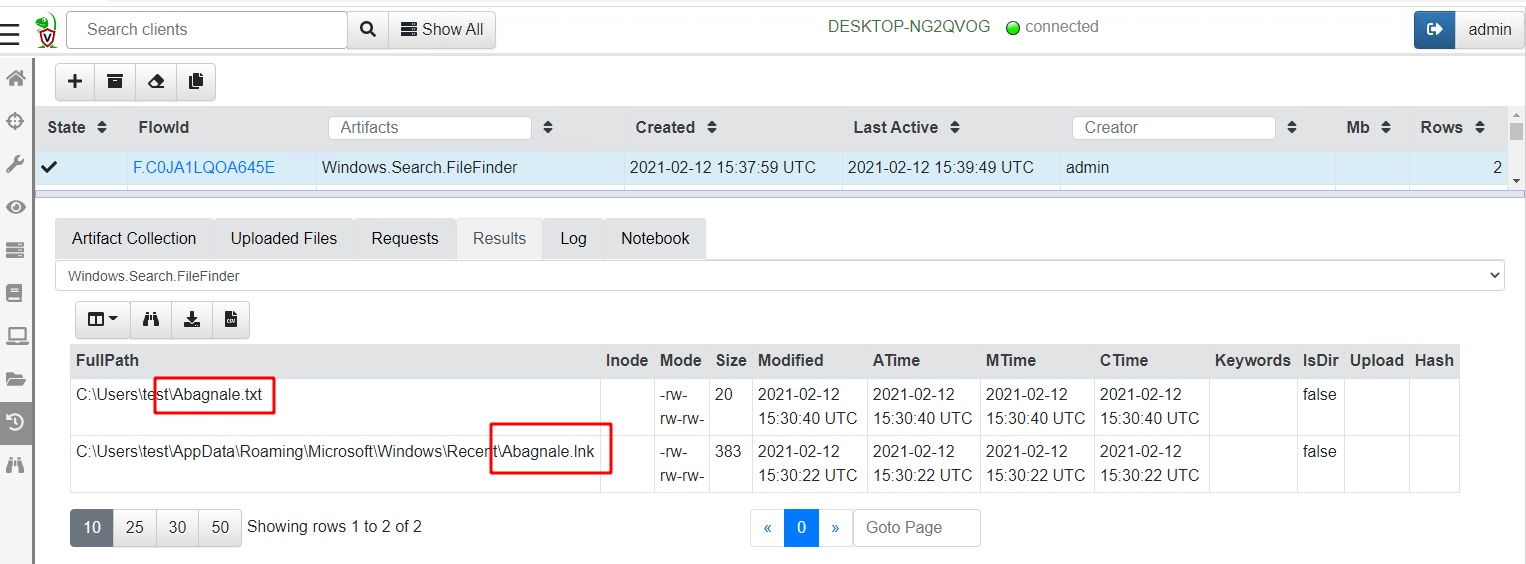The image size is (1526, 564).
Task: Click the eraser icon in the flows toolbar
Action: click(x=156, y=82)
